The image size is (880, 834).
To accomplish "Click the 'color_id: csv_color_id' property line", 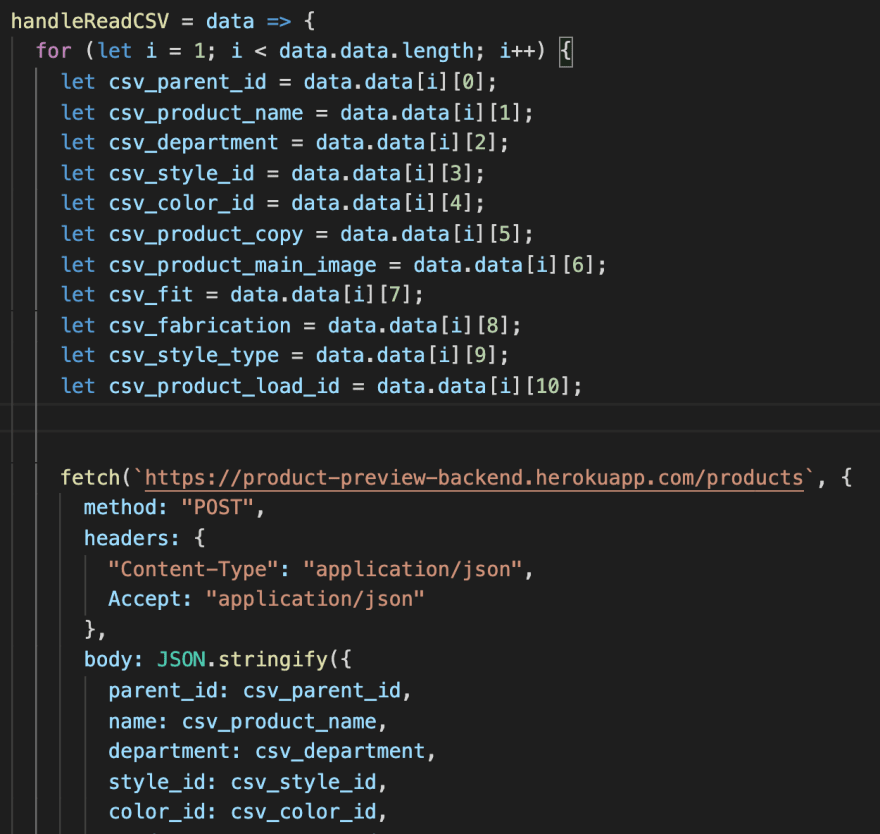I will [248, 812].
